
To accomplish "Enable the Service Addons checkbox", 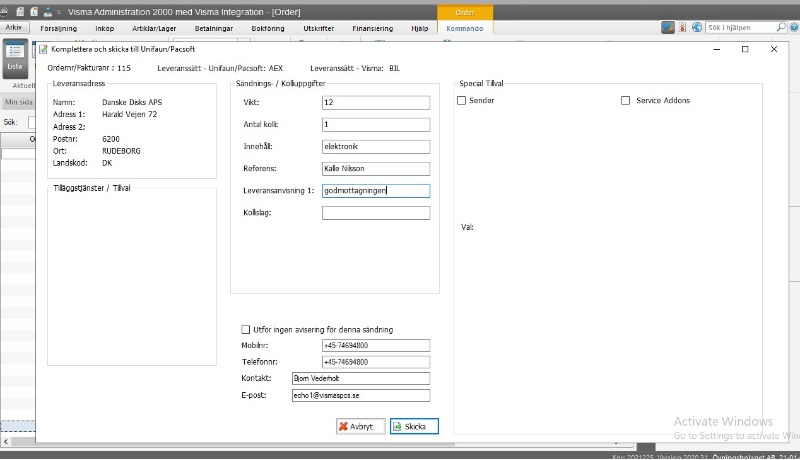I will (x=626, y=100).
